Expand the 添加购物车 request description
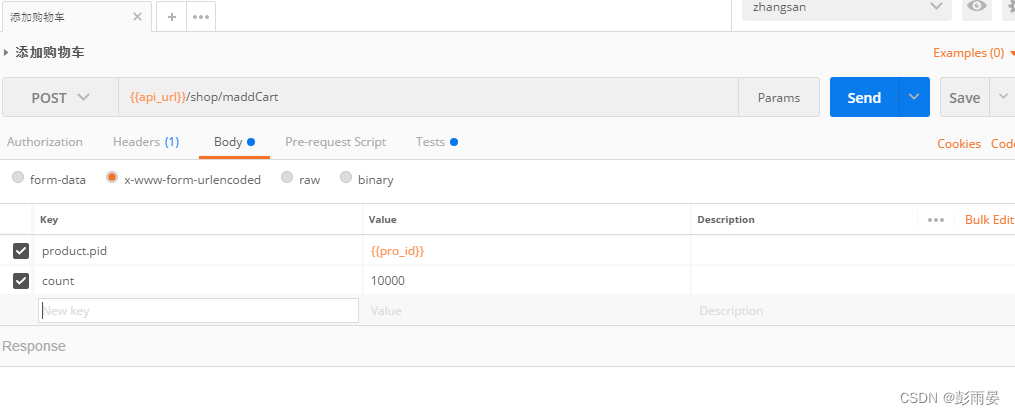Screen dimensions: 1015x415 tap(8, 52)
